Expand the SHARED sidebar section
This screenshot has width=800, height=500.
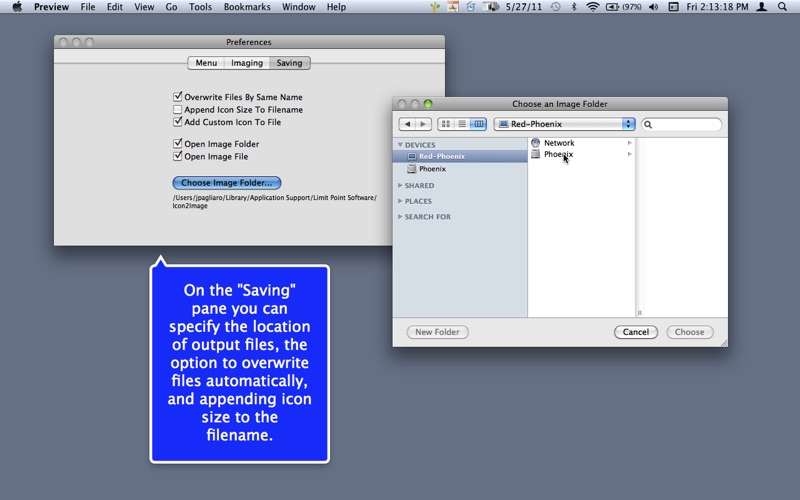click(400, 185)
